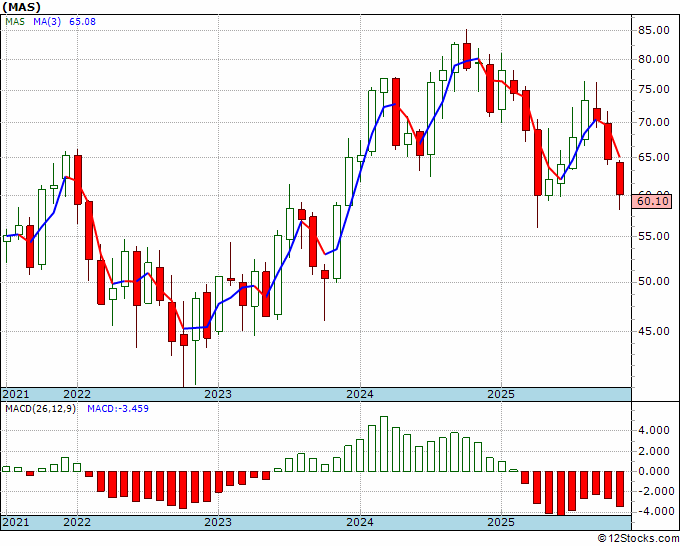The width and height of the screenshot is (680, 546).
Task: Click the 45.00 price axis label
Action: tap(653, 331)
